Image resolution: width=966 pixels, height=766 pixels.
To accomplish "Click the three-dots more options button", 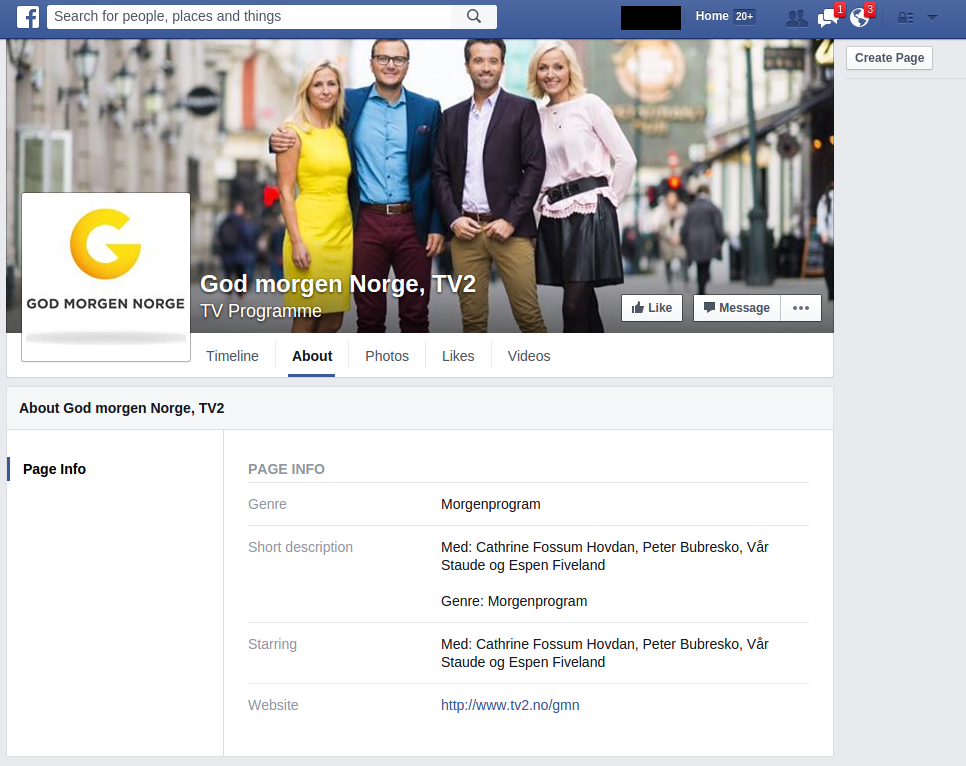I will (x=801, y=308).
